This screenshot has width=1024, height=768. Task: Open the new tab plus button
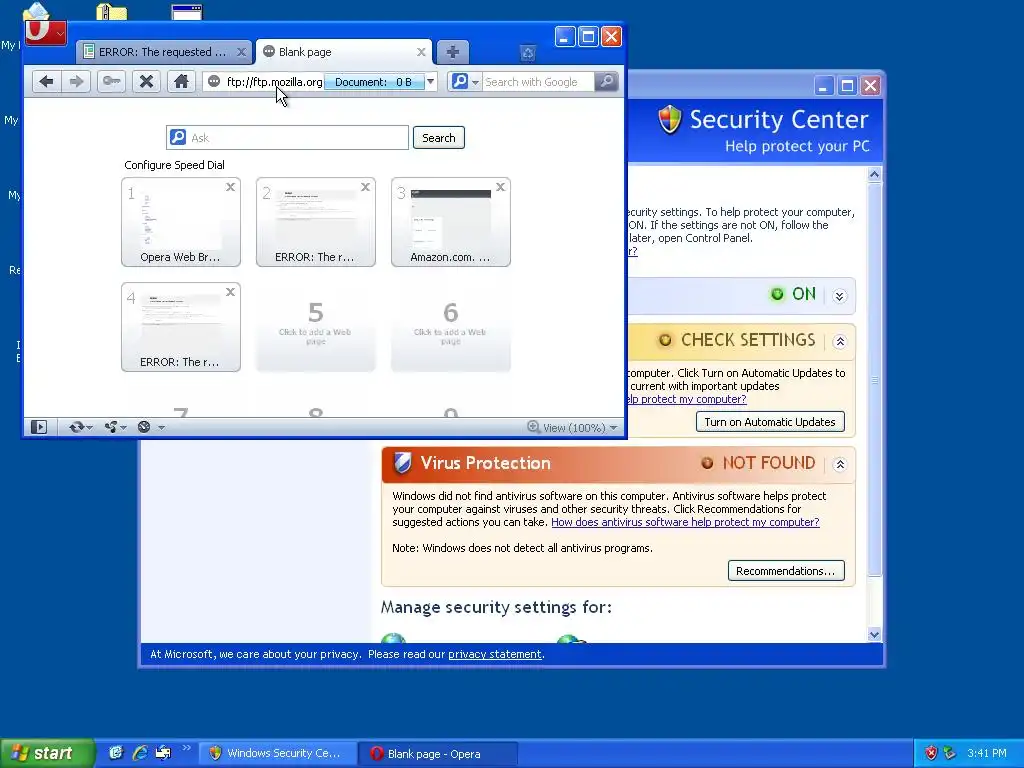[453, 52]
